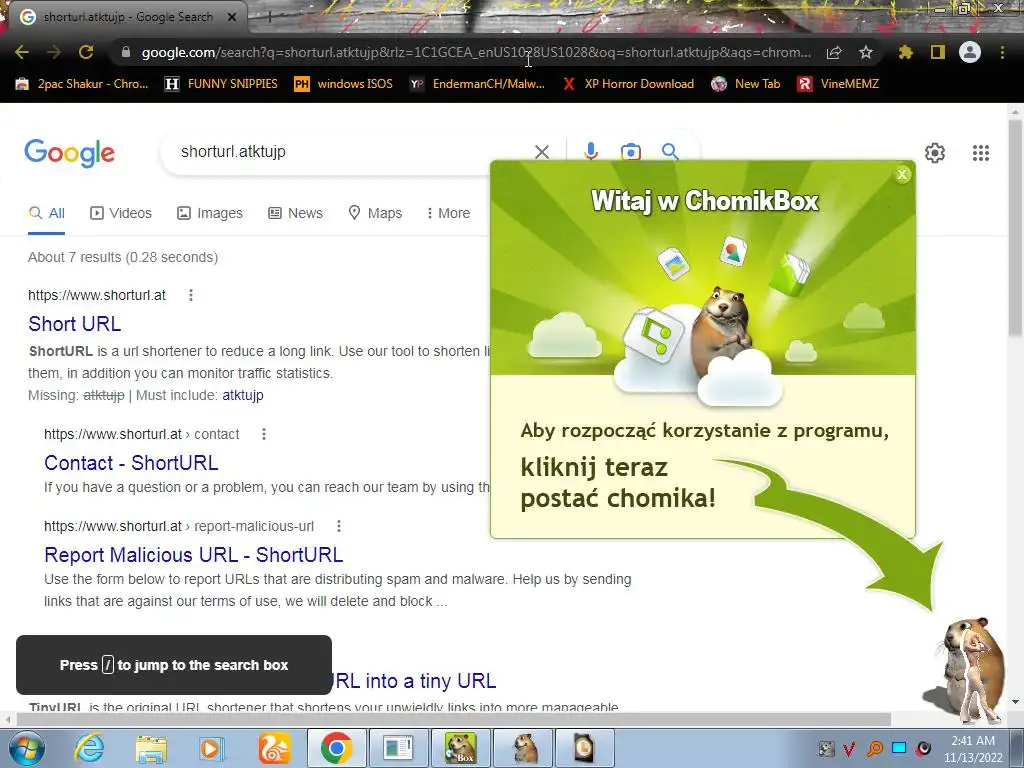1024x768 pixels.
Task: Go back to the previous page
Action: 22,52
